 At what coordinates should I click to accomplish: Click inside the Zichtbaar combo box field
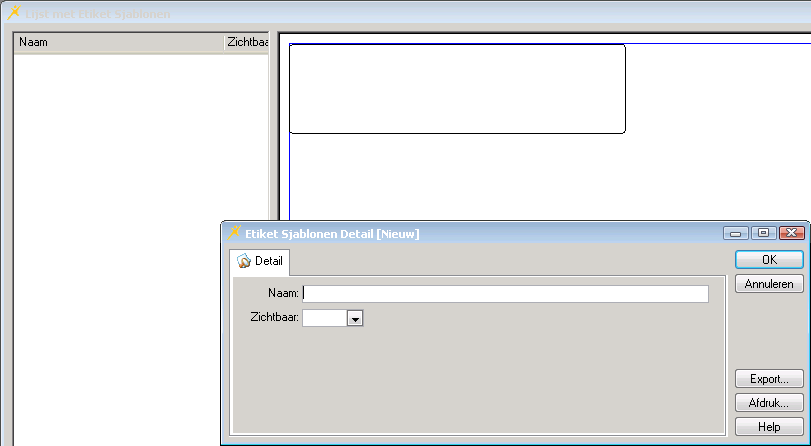[x=324, y=318]
